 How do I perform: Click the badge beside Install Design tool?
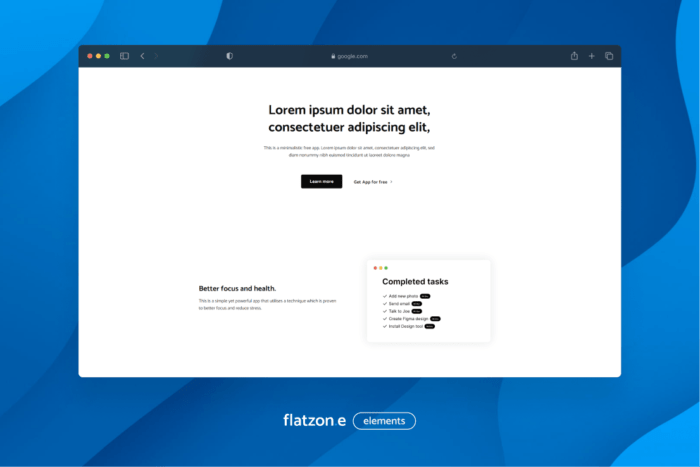click(x=430, y=326)
